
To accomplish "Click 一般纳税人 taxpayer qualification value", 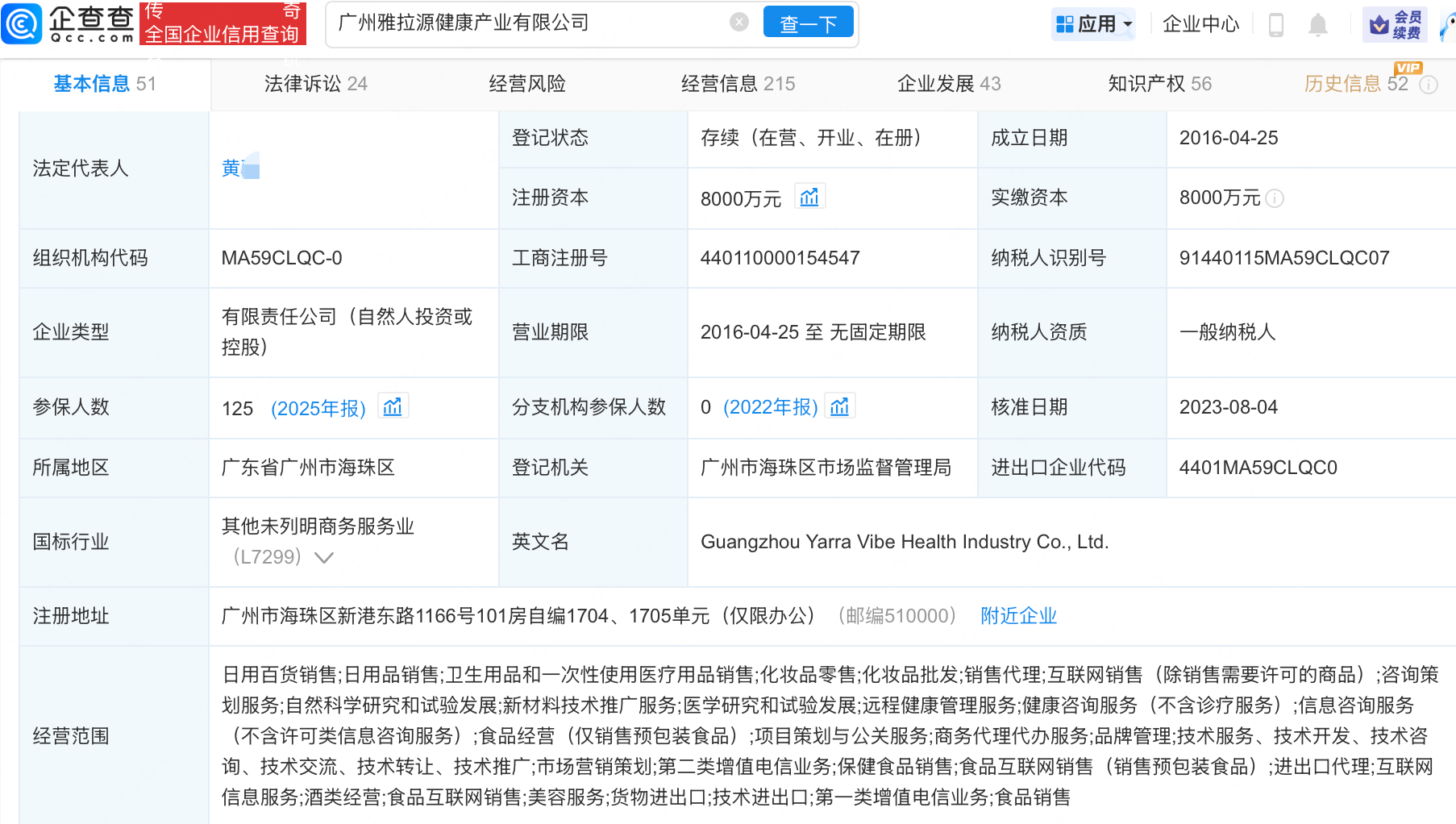I will pos(1228,332).
